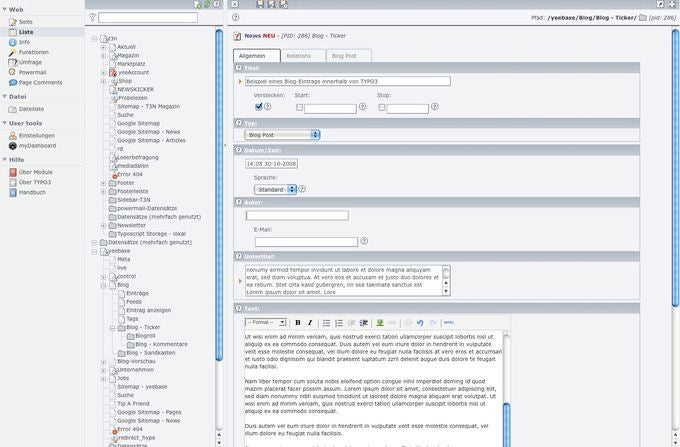Select Blog - Kommentare in page tree

tap(154, 344)
